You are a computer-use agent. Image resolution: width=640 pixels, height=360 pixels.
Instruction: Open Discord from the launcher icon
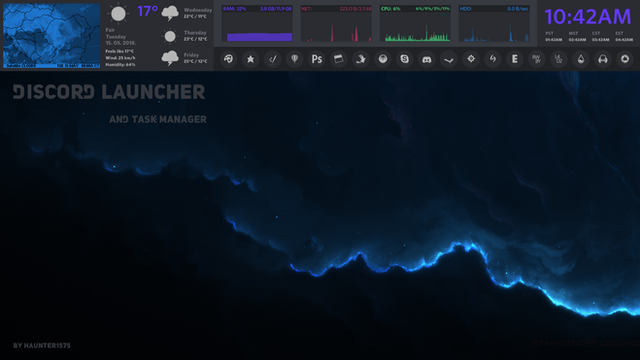click(x=427, y=59)
